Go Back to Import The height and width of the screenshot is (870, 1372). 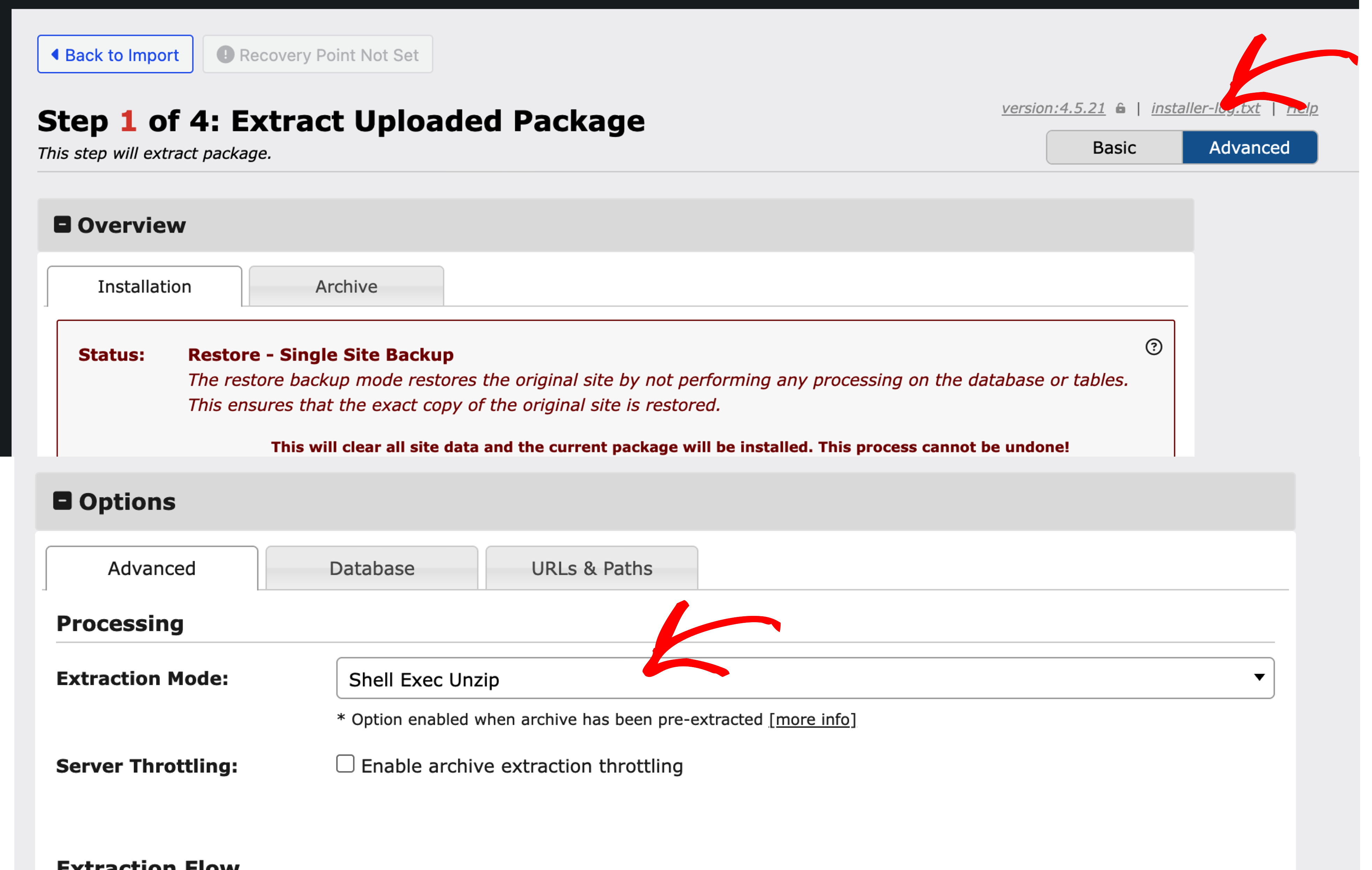(x=116, y=55)
